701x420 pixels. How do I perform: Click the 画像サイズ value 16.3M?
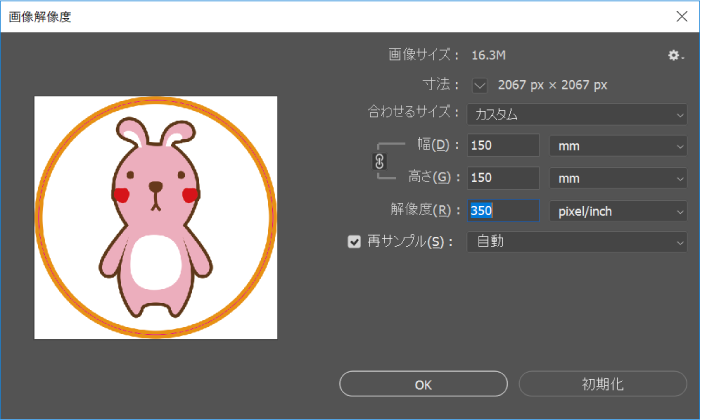[x=489, y=55]
